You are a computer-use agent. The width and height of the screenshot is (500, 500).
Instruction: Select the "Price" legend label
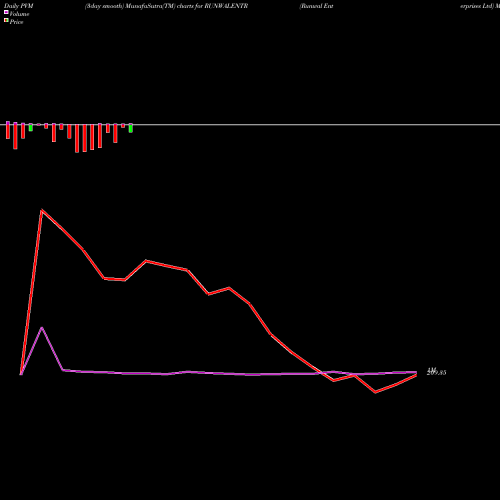pyautogui.click(x=16, y=22)
